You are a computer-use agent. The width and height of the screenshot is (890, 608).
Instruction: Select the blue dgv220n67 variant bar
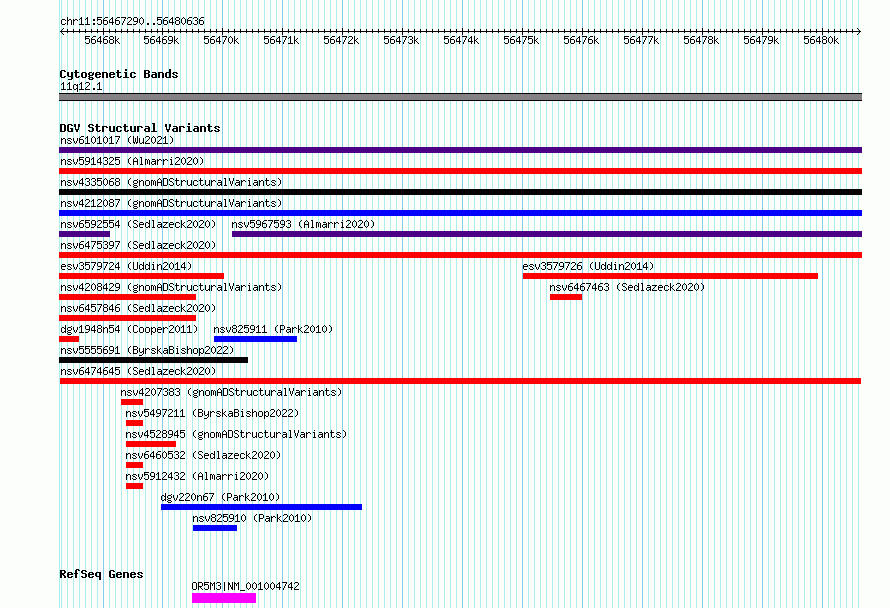coord(262,507)
